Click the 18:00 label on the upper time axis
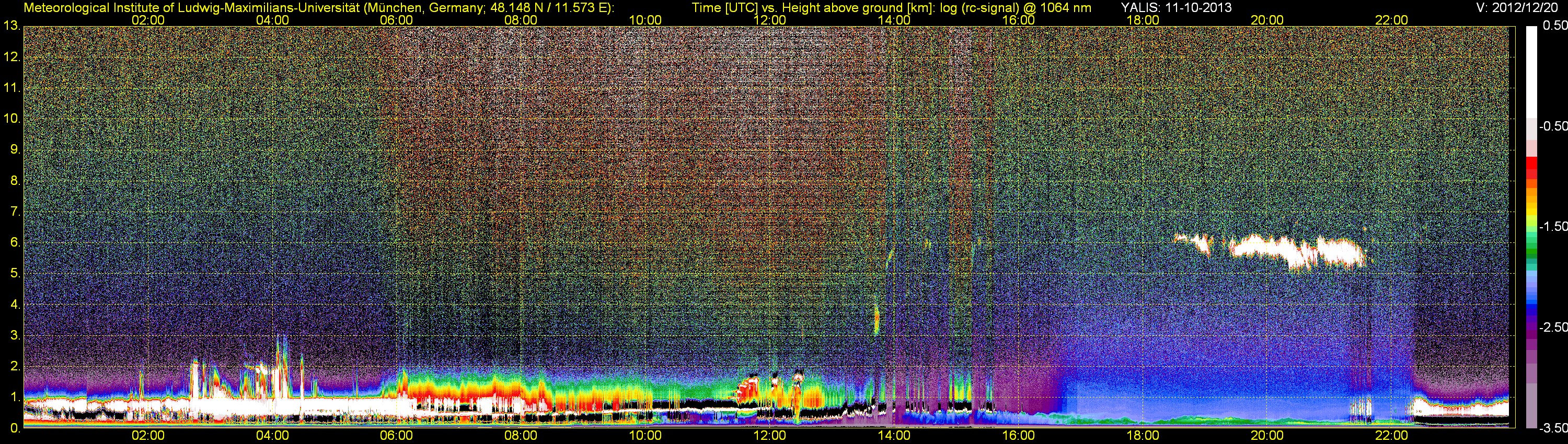Screen dimensions: 1568x444 coord(1143,20)
